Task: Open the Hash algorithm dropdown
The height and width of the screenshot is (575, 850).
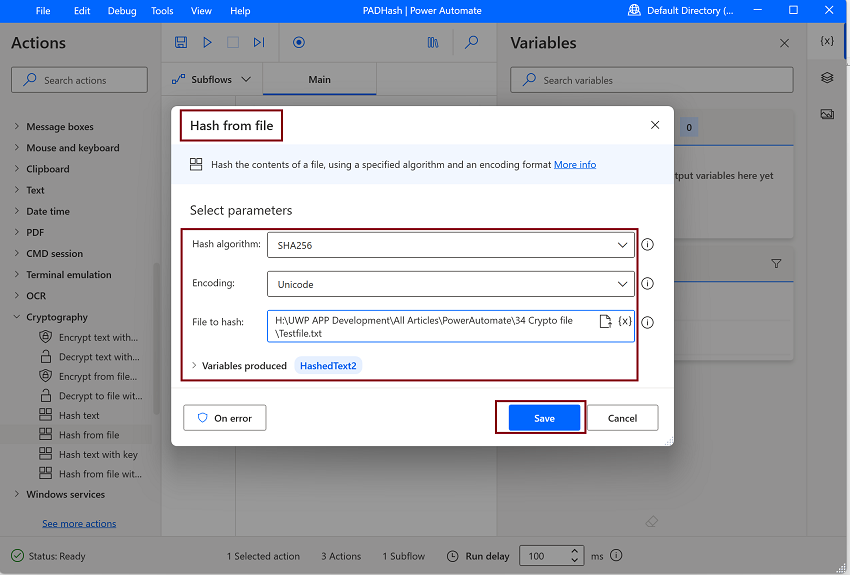Action: tap(450, 244)
